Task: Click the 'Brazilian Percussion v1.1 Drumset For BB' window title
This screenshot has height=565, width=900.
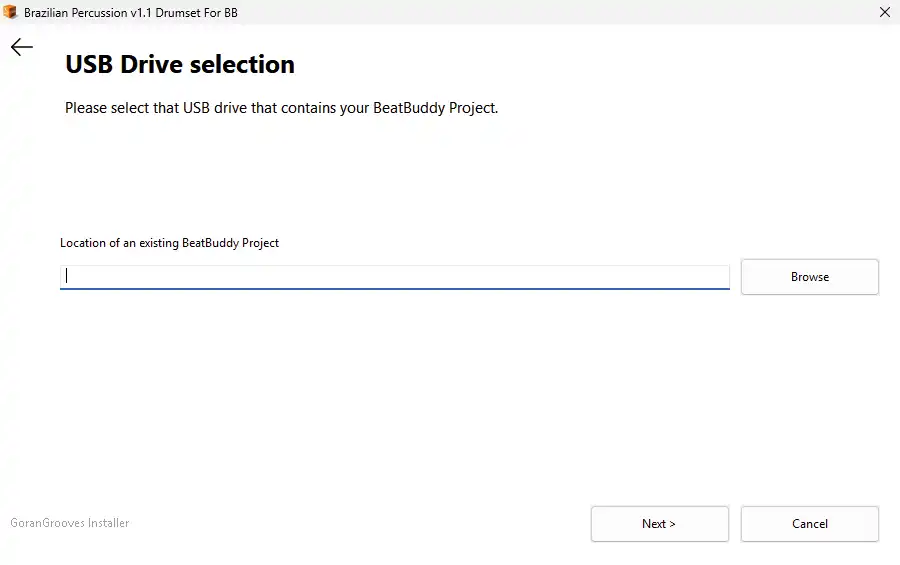Action: [131, 13]
